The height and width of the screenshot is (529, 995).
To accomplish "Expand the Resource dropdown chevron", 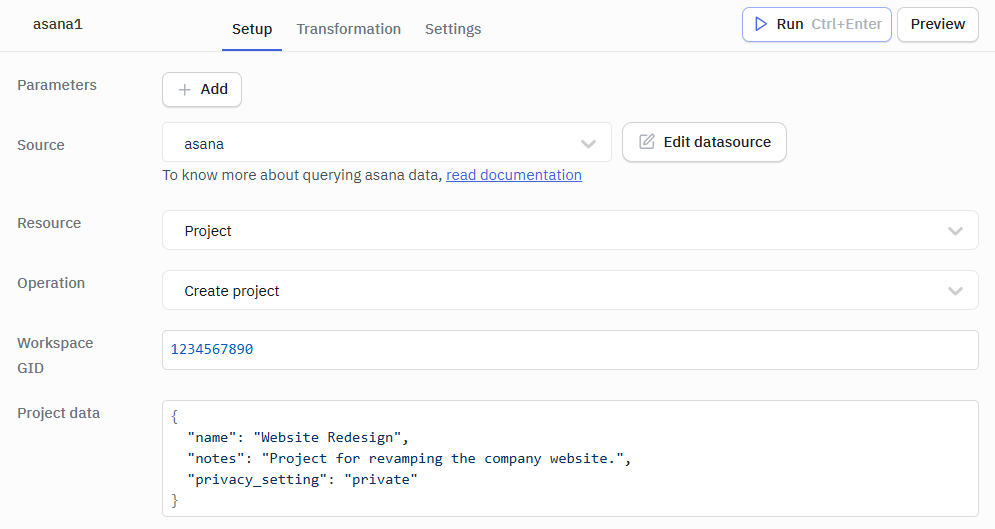I will (x=955, y=231).
